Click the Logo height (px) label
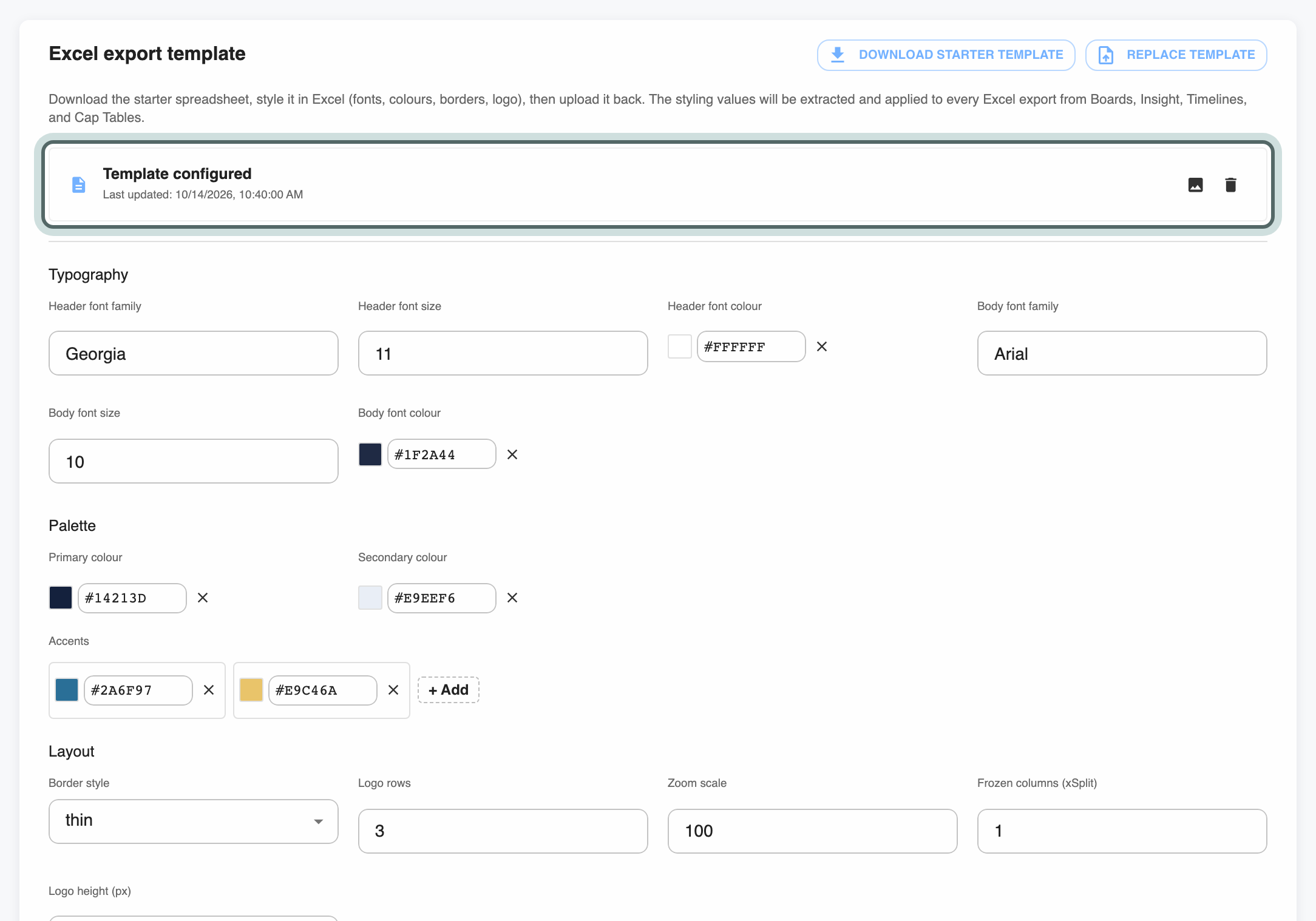This screenshot has width=1316, height=921. tap(90, 891)
